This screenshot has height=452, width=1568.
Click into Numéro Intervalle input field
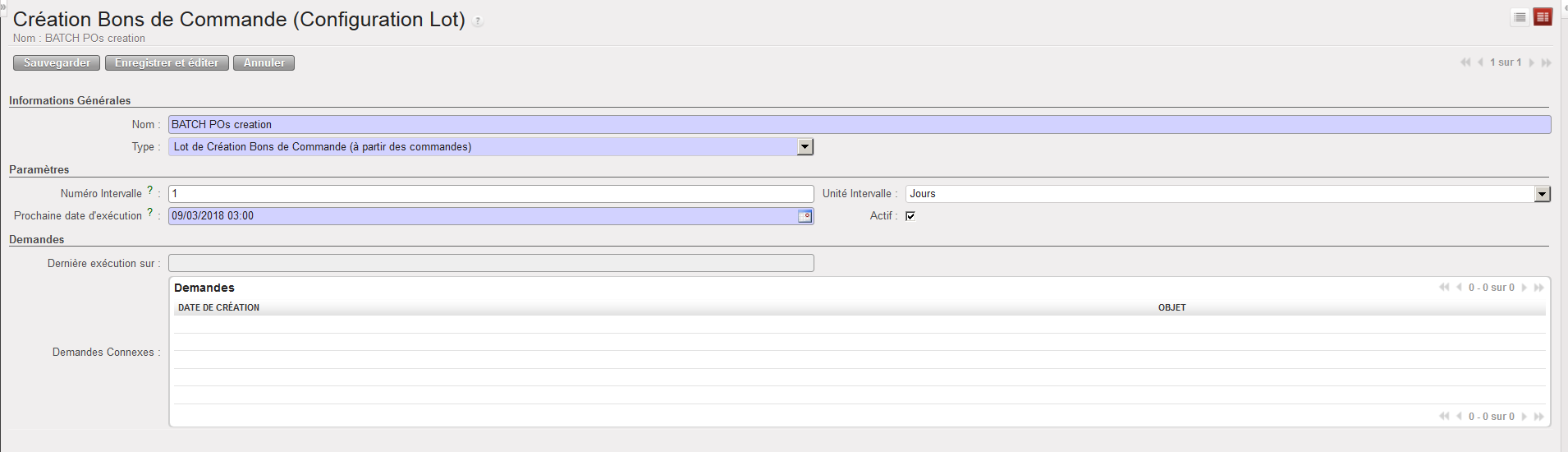[x=490, y=194]
